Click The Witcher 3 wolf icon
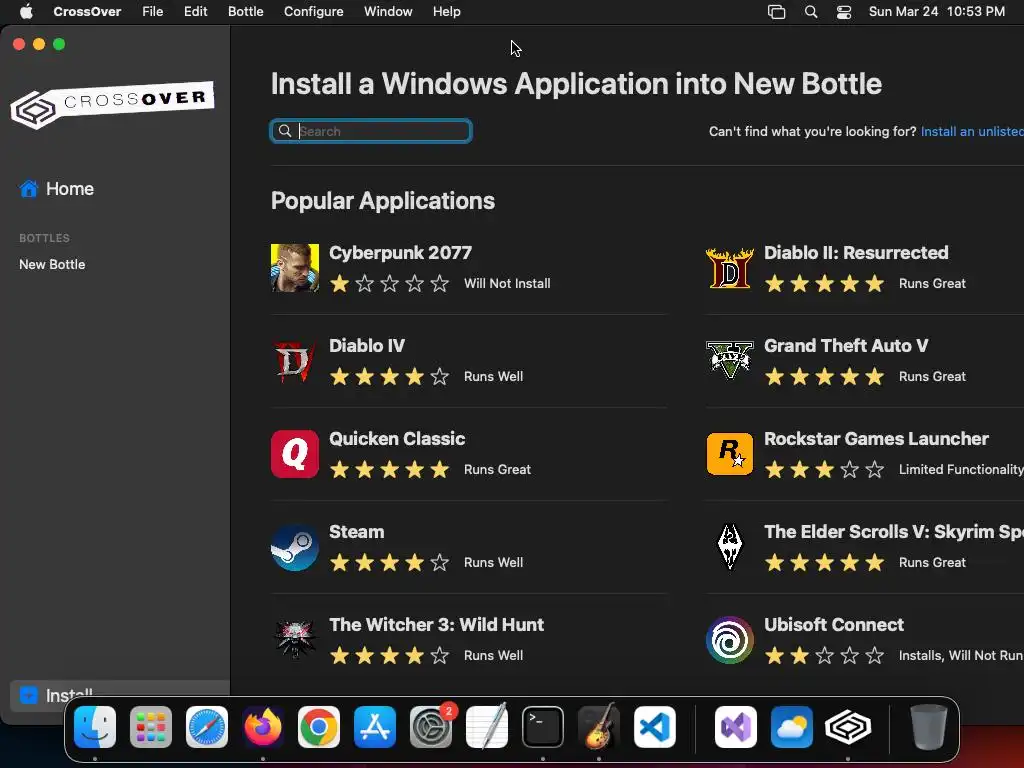 click(295, 640)
